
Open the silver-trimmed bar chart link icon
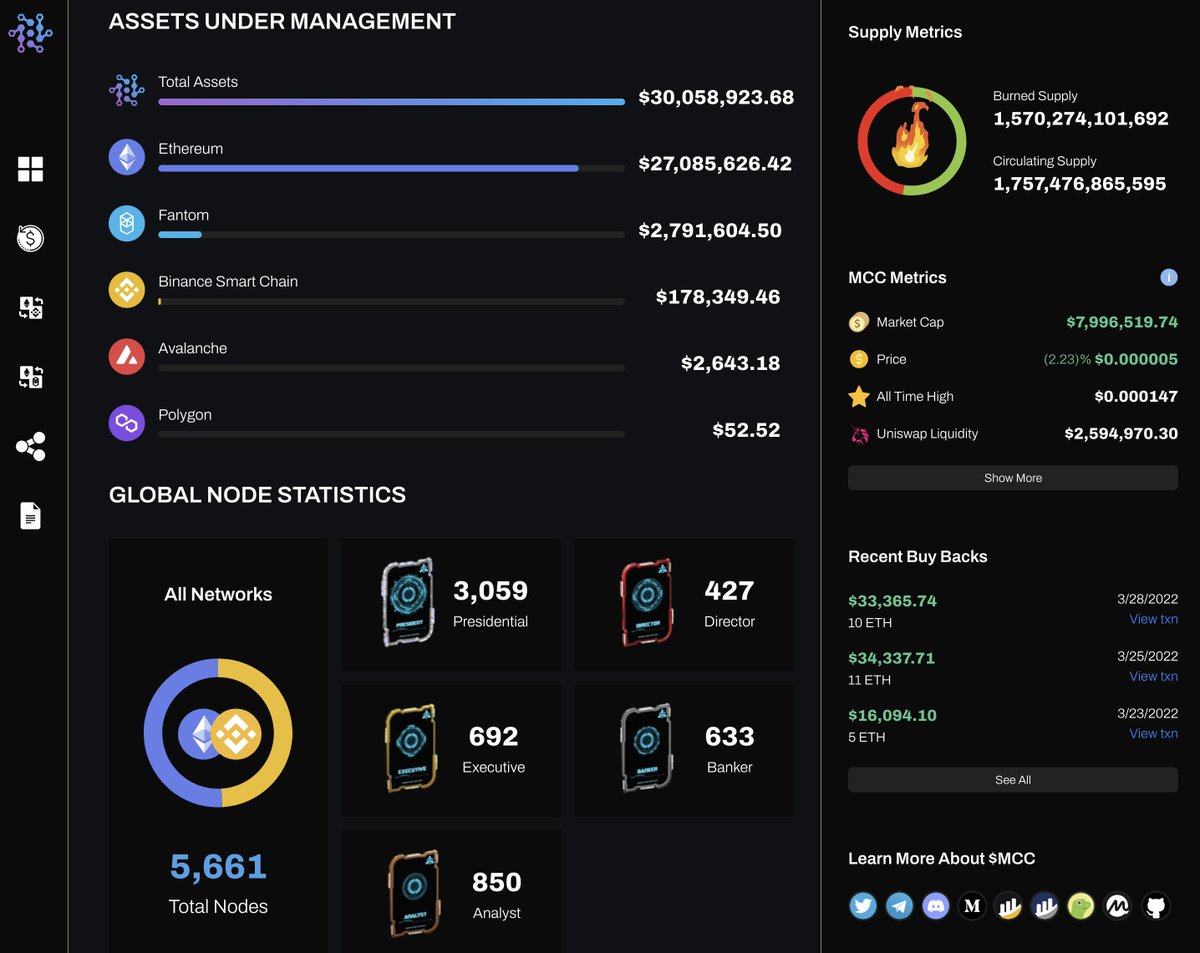point(1045,906)
